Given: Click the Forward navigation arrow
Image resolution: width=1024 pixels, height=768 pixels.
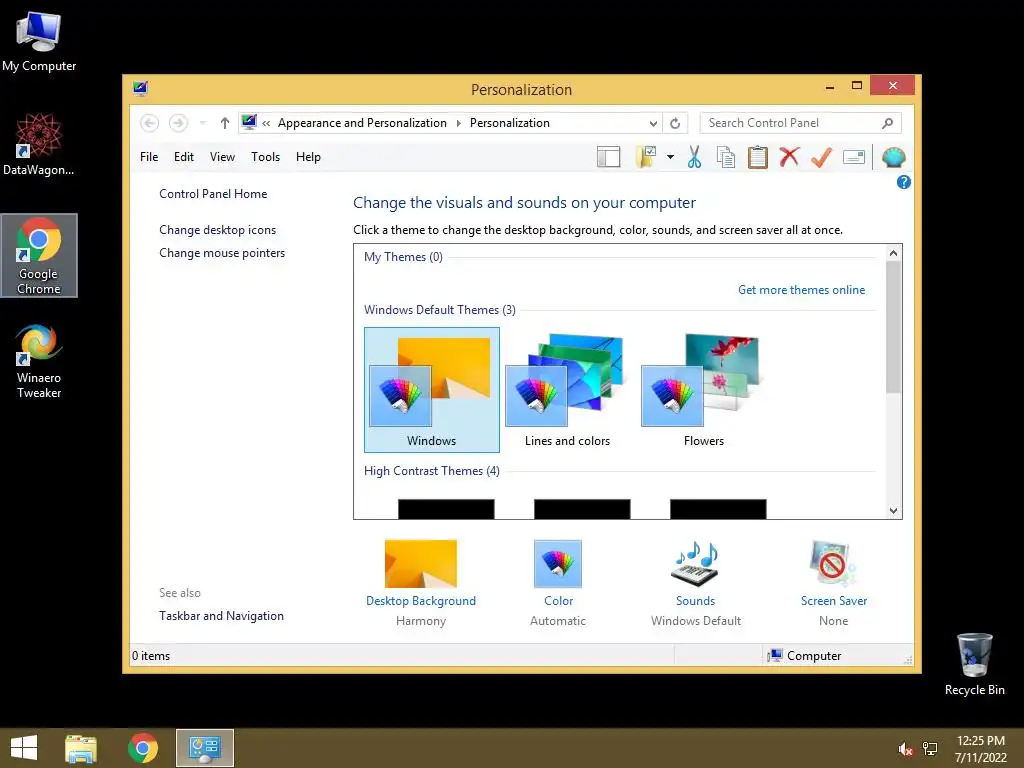Looking at the screenshot, I should tap(178, 123).
